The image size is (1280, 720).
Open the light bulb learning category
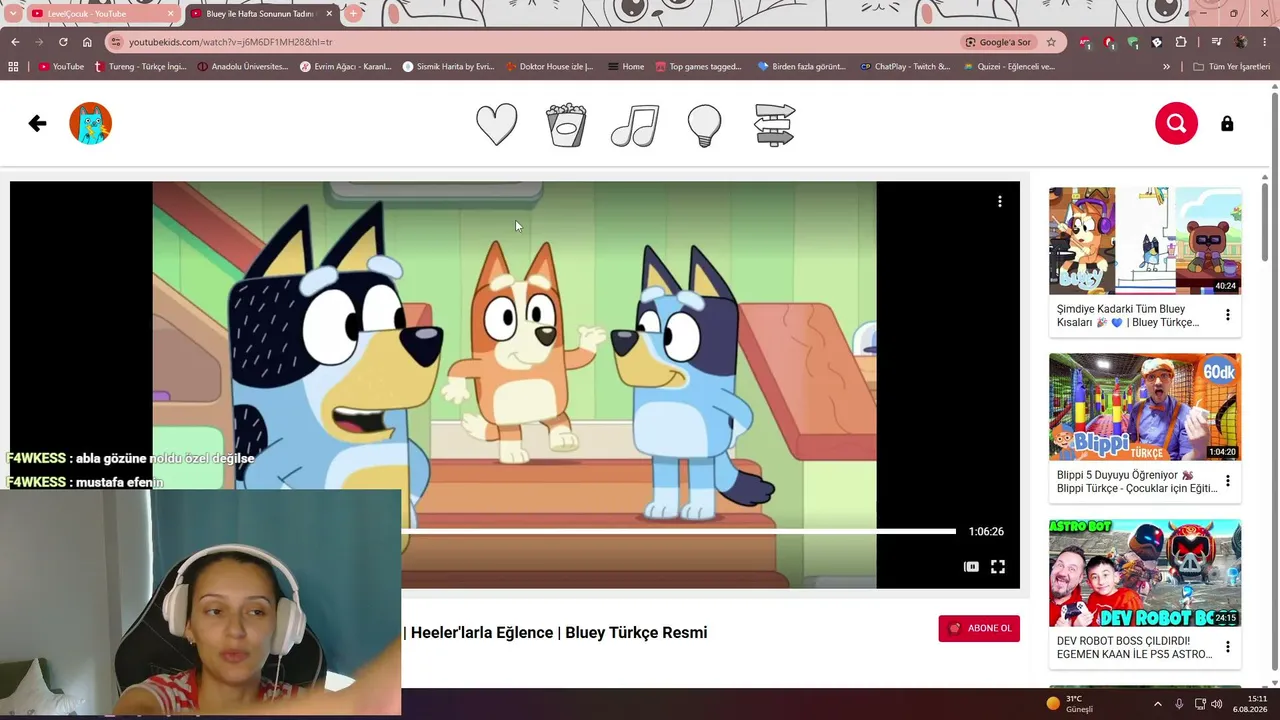(x=705, y=125)
